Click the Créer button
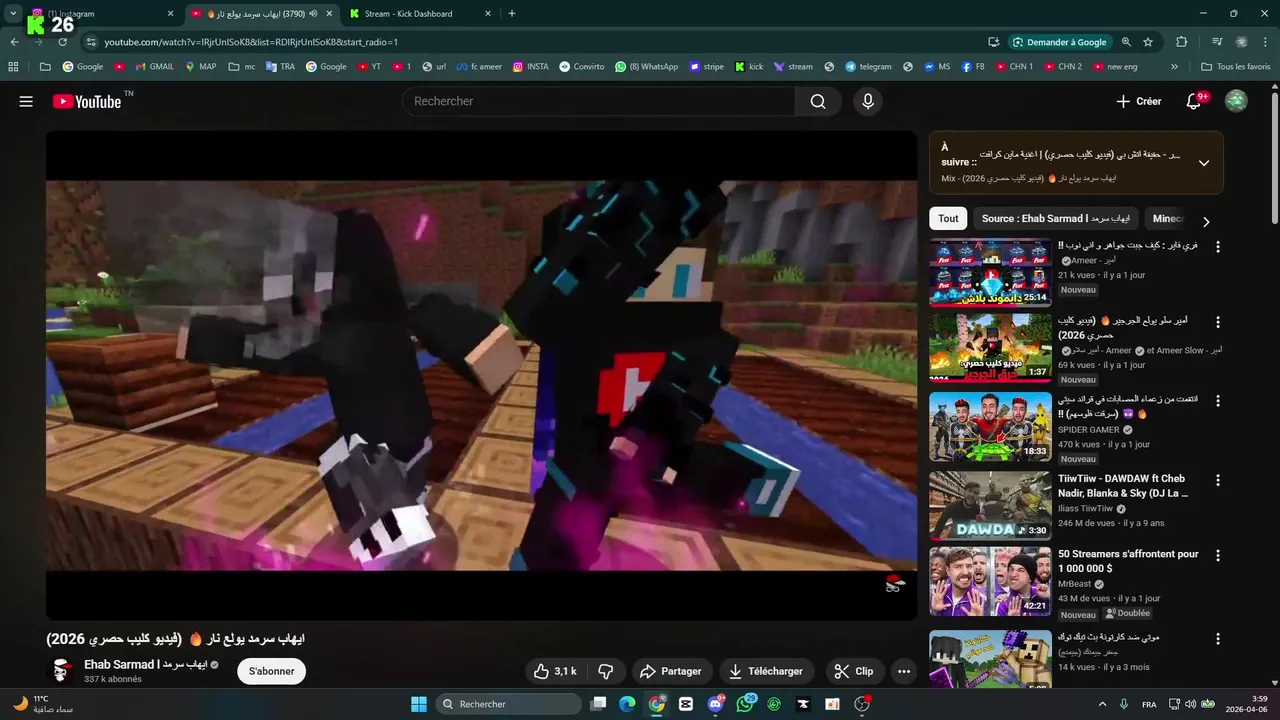The height and width of the screenshot is (720, 1280). [x=1139, y=101]
